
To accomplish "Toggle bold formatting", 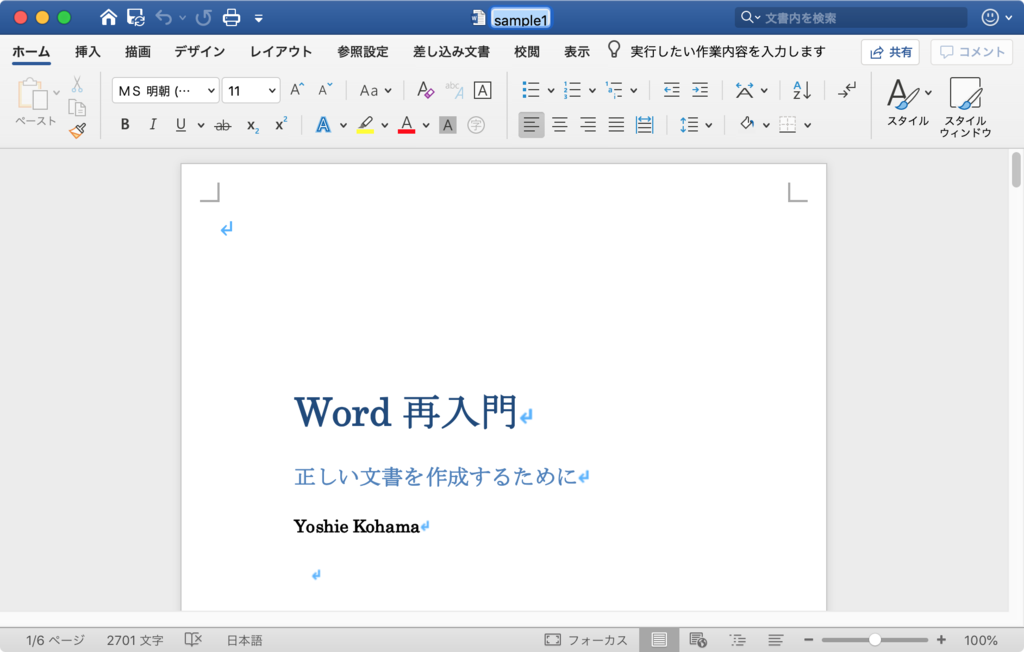I will pyautogui.click(x=125, y=125).
